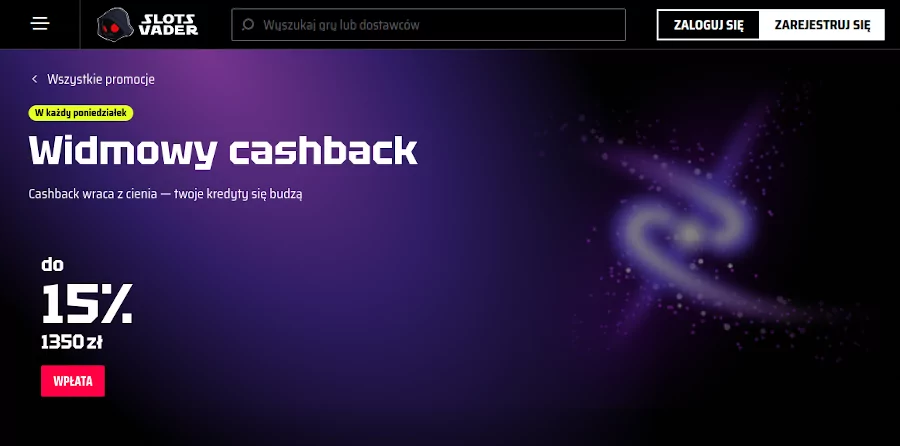
Task: Open the Zaloguj się login form
Action: click(x=708, y=25)
